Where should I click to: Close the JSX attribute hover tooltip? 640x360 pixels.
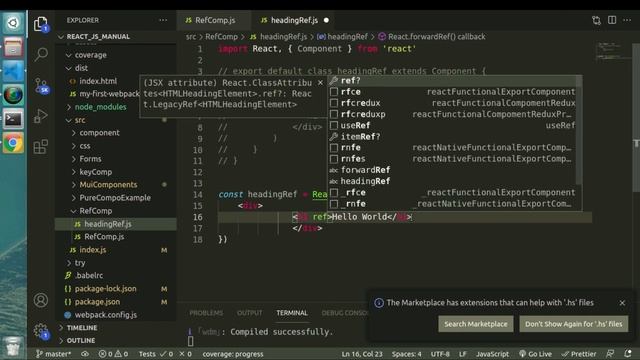[320, 82]
